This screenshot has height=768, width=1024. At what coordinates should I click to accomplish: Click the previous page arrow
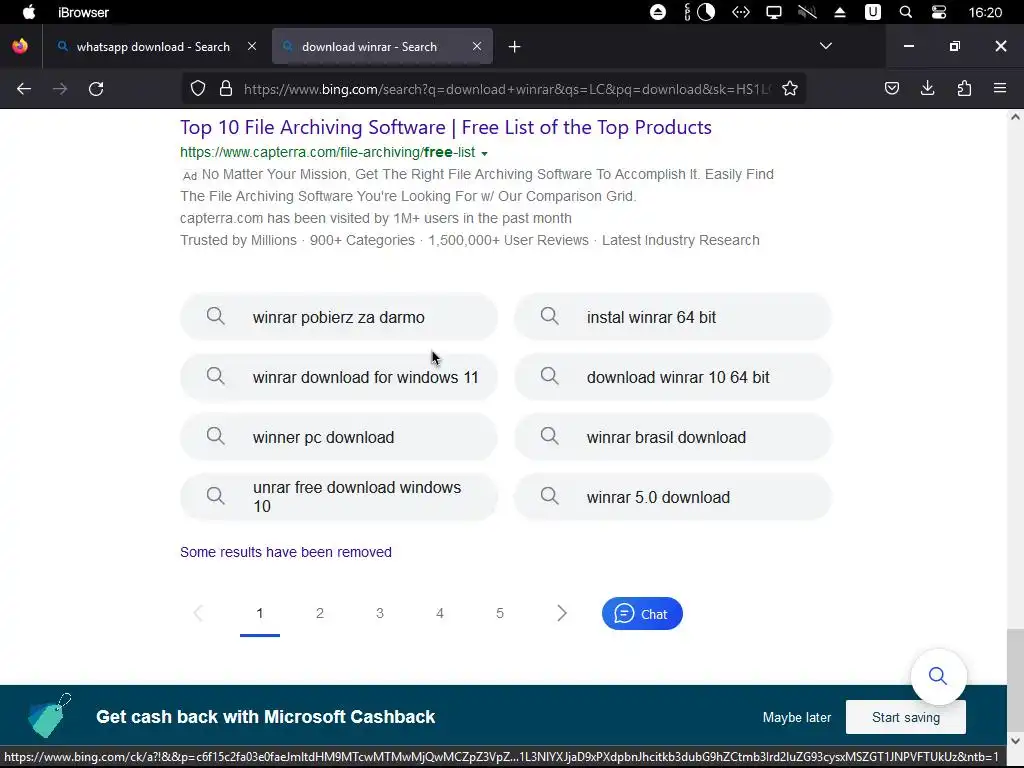pyautogui.click(x=199, y=613)
